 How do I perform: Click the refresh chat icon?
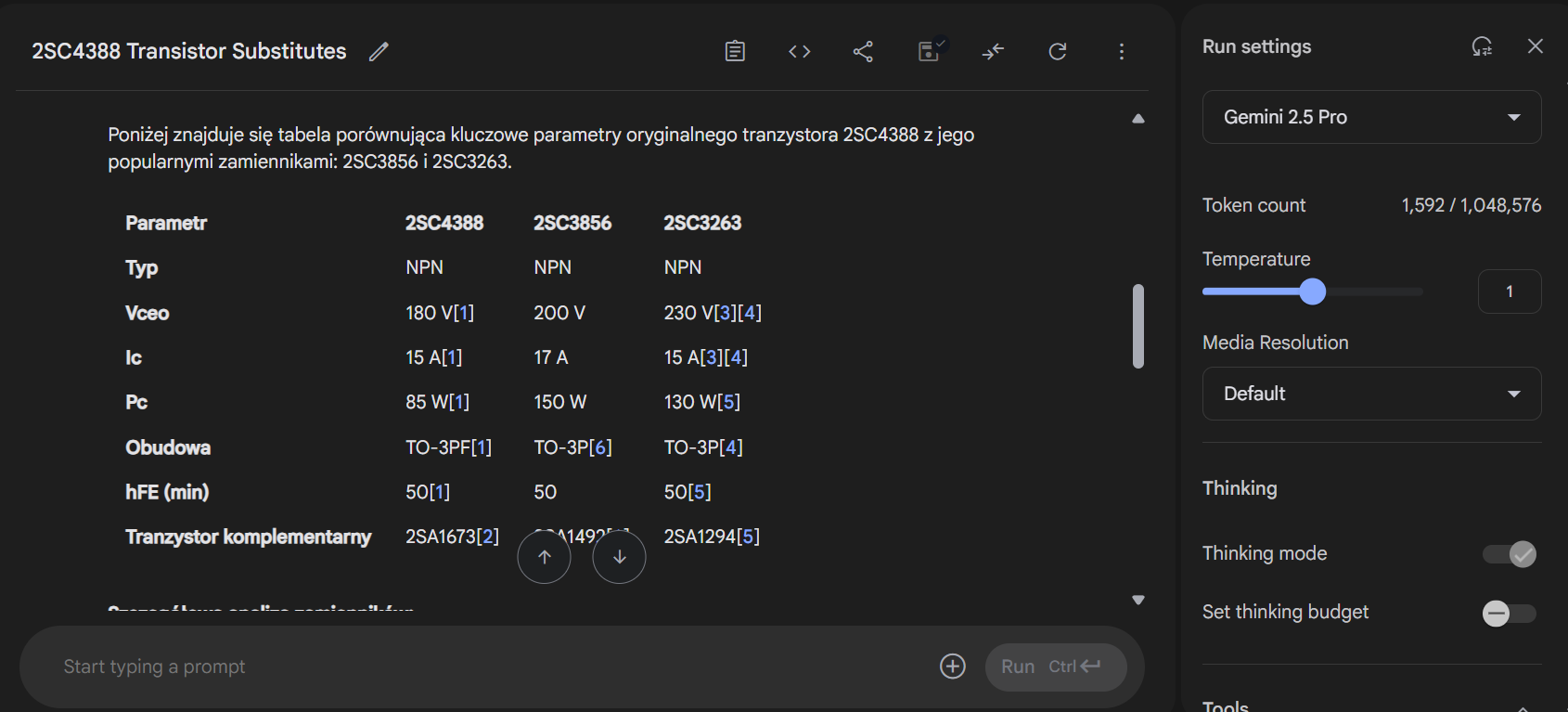pyautogui.click(x=1058, y=51)
